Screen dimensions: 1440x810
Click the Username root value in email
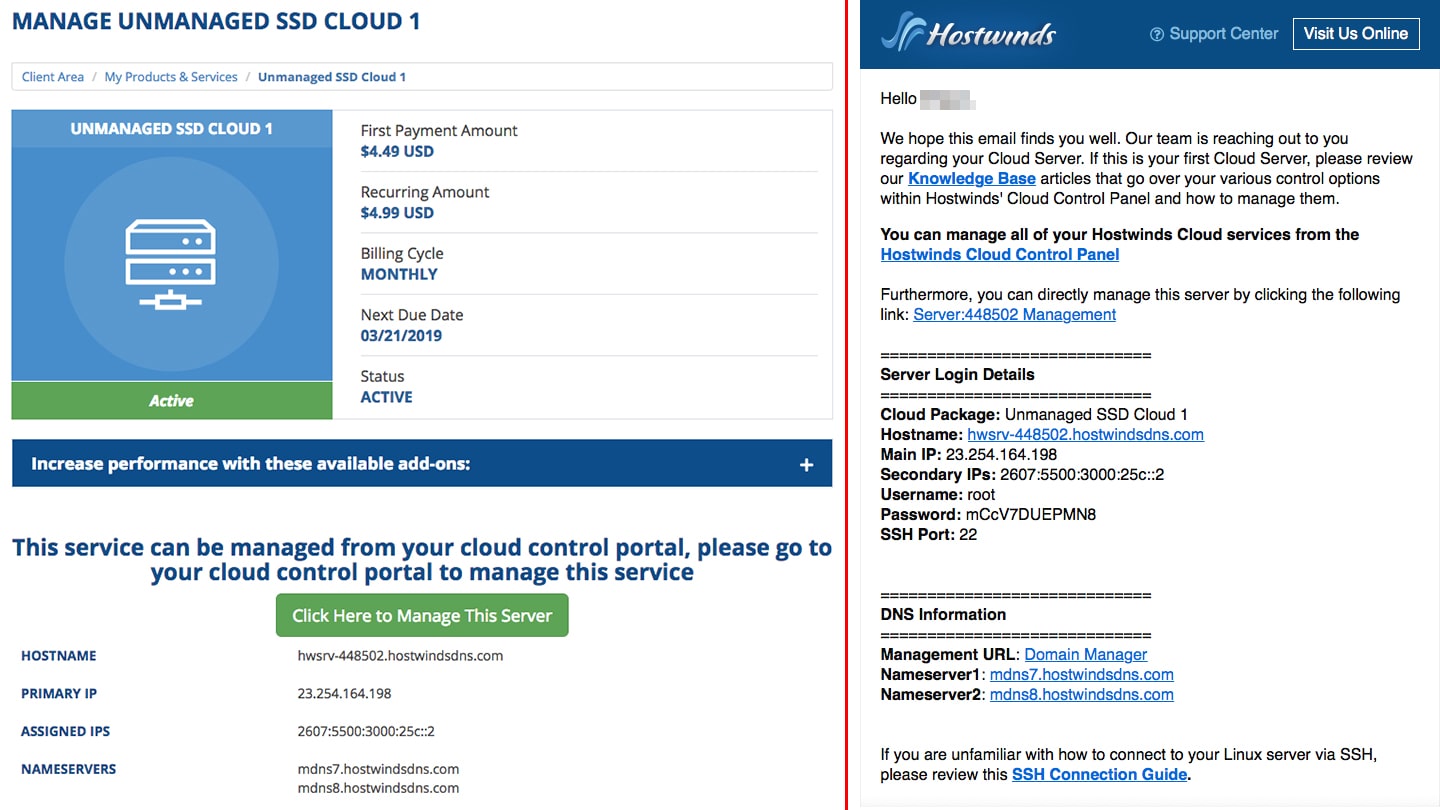[981, 495]
